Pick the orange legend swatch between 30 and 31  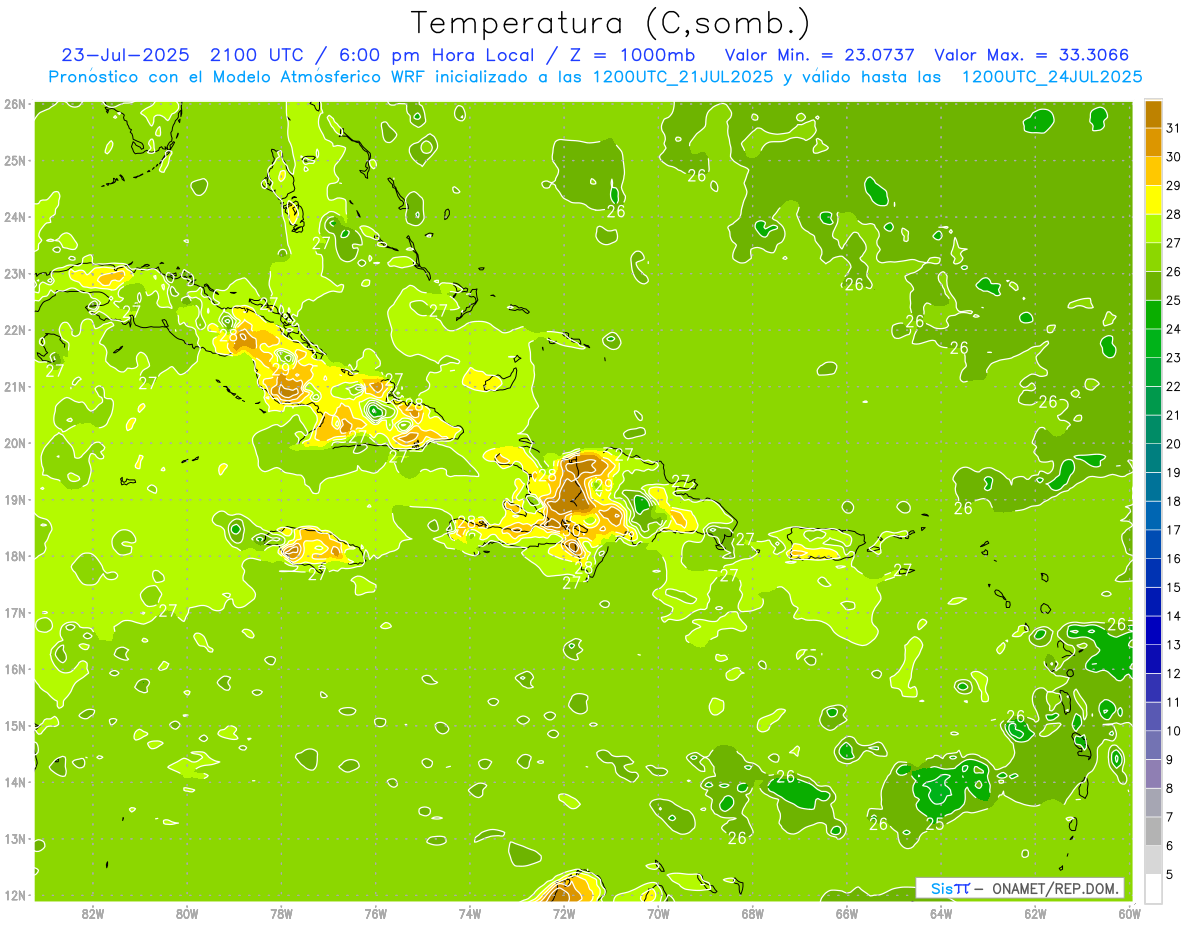click(x=1153, y=142)
